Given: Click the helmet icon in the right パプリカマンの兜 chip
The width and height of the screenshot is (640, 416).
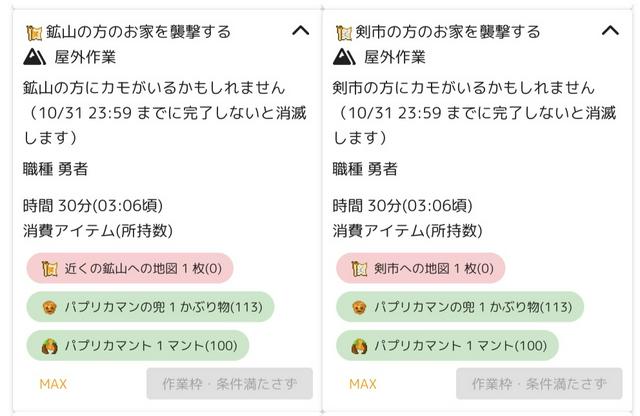Looking at the screenshot, I should point(359,306).
